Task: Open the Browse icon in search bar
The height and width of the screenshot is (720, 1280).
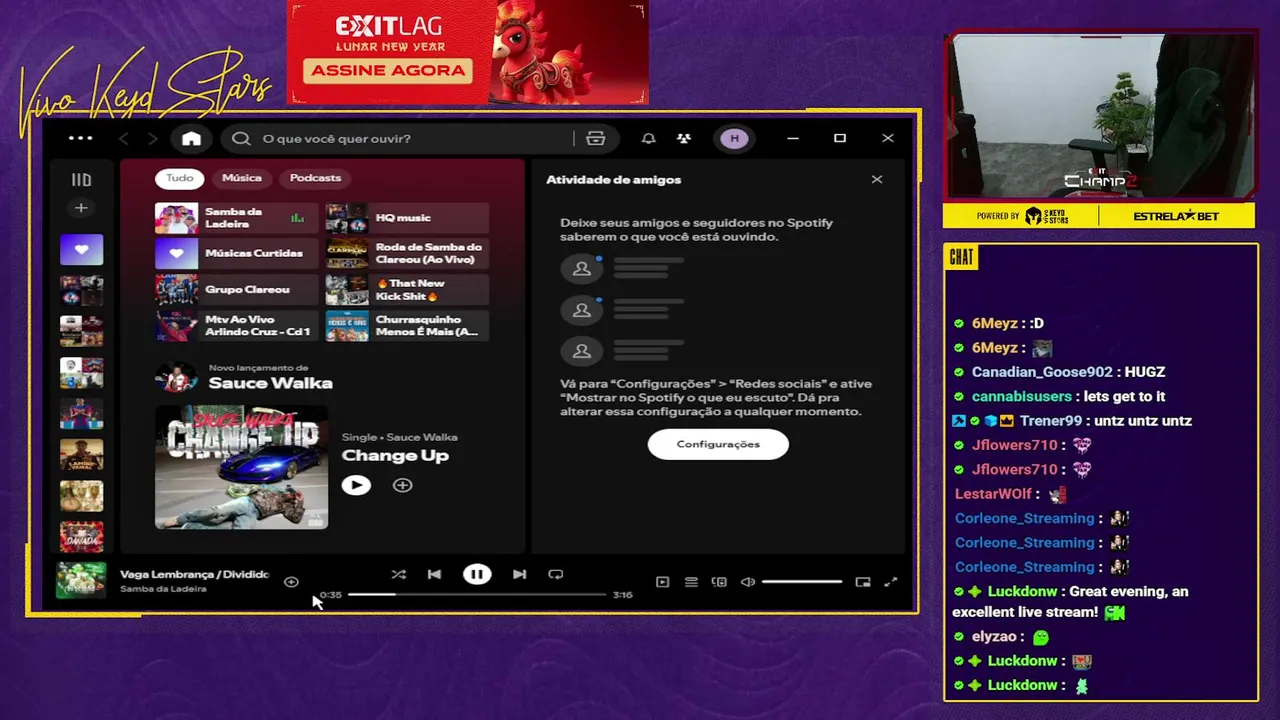Action: point(596,139)
